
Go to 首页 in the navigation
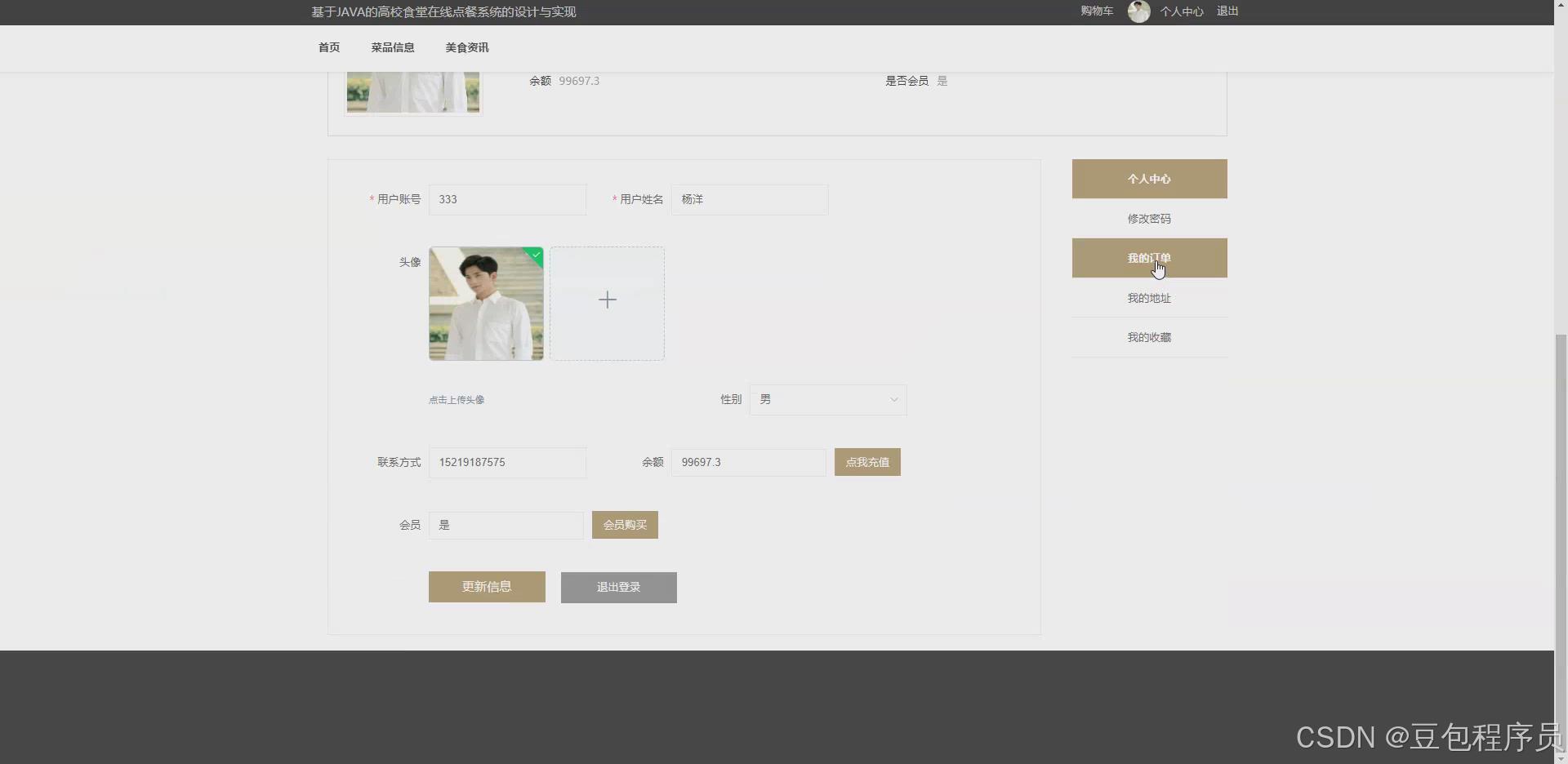click(329, 47)
